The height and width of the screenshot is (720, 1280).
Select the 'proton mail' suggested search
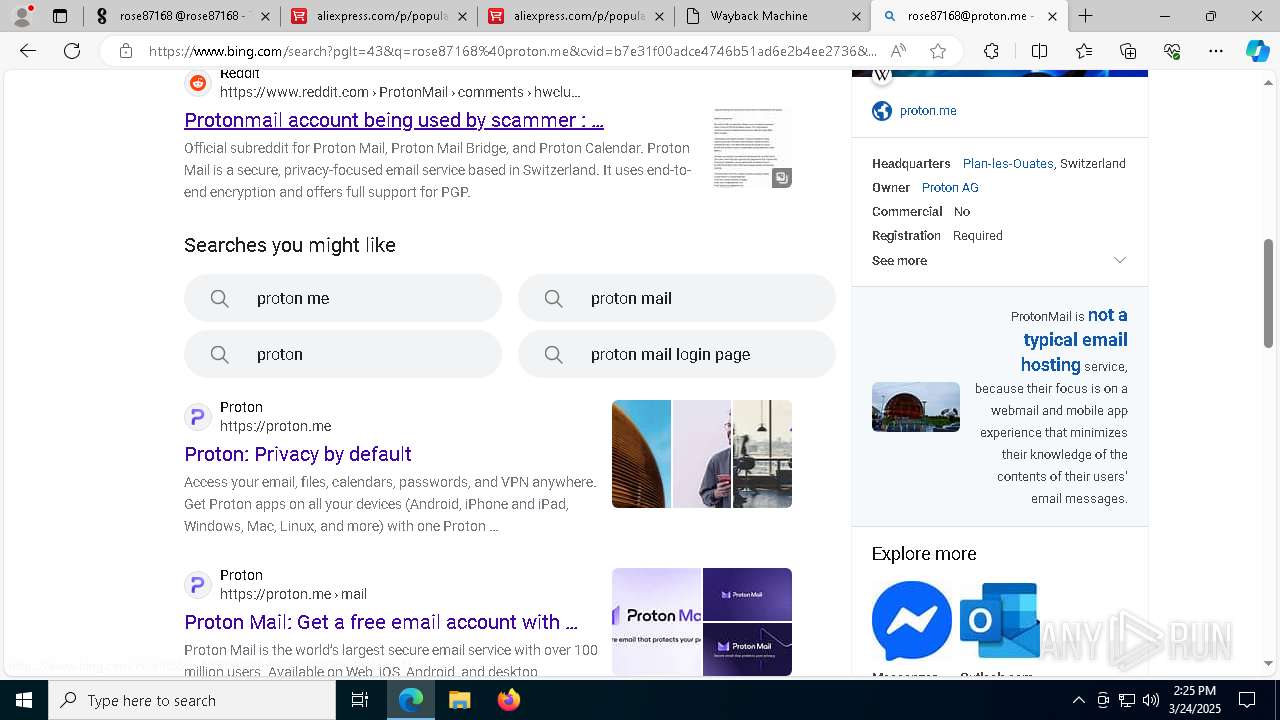point(677,298)
